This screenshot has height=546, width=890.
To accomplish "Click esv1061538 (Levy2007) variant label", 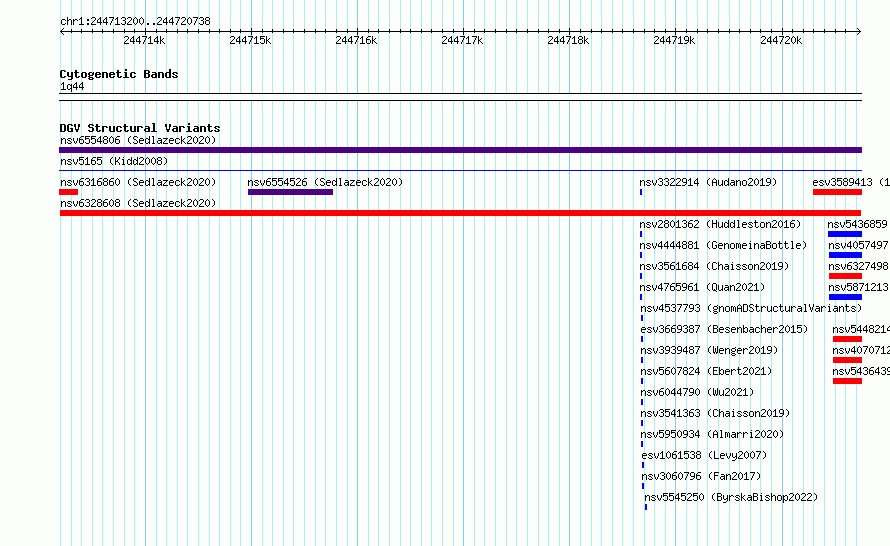I will 704,455.
